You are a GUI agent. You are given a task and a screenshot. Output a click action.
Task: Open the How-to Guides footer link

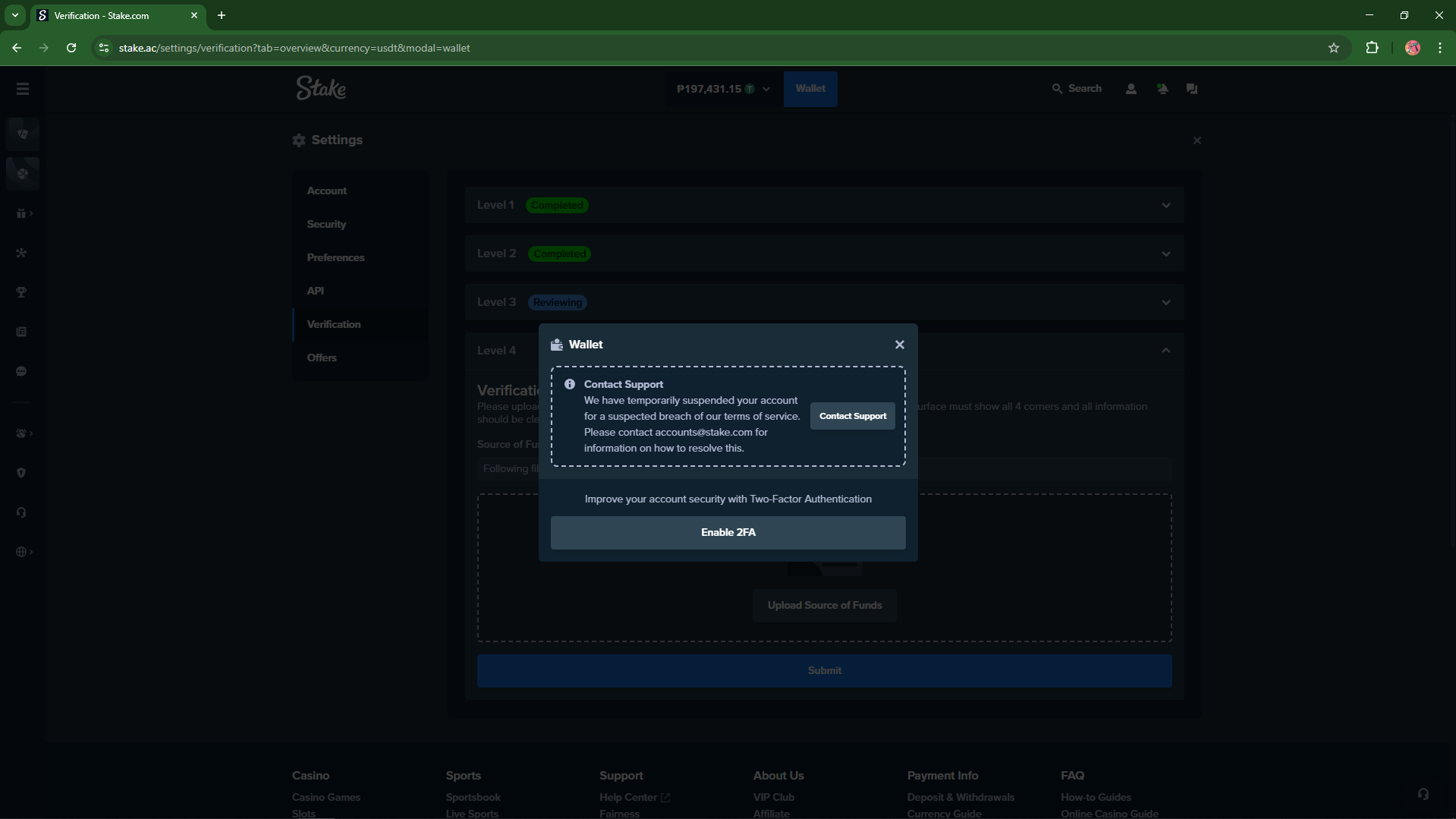[x=1096, y=797]
